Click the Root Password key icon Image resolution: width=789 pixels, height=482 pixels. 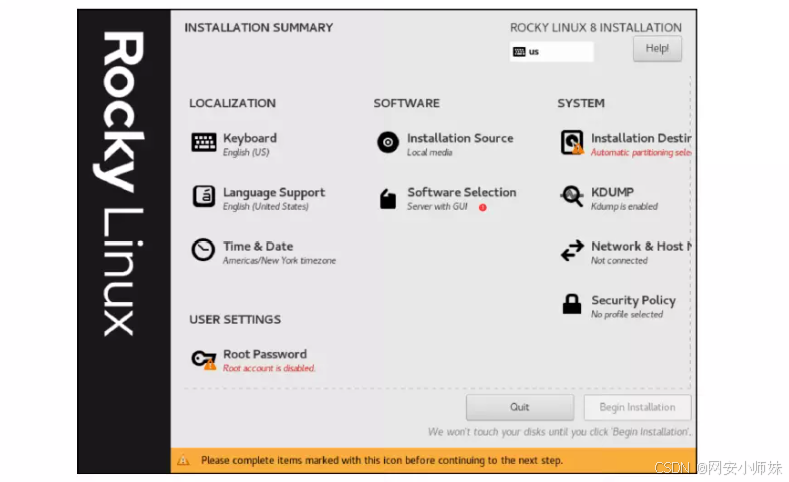pyautogui.click(x=204, y=360)
